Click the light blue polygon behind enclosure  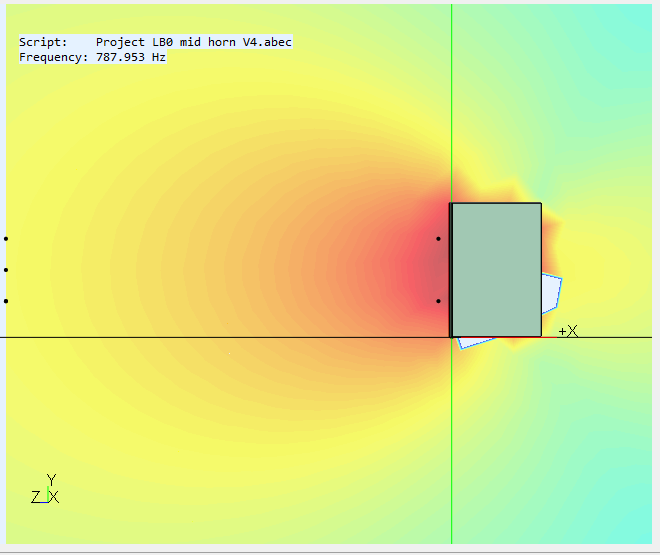point(551,293)
